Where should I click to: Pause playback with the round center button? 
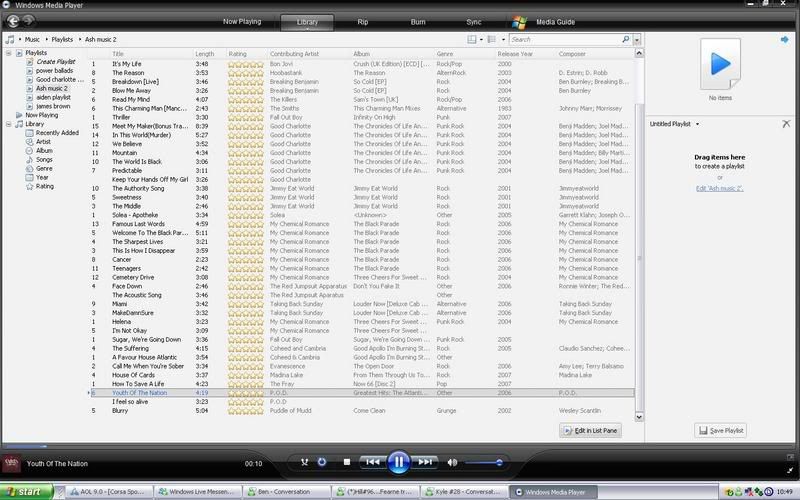(x=397, y=462)
